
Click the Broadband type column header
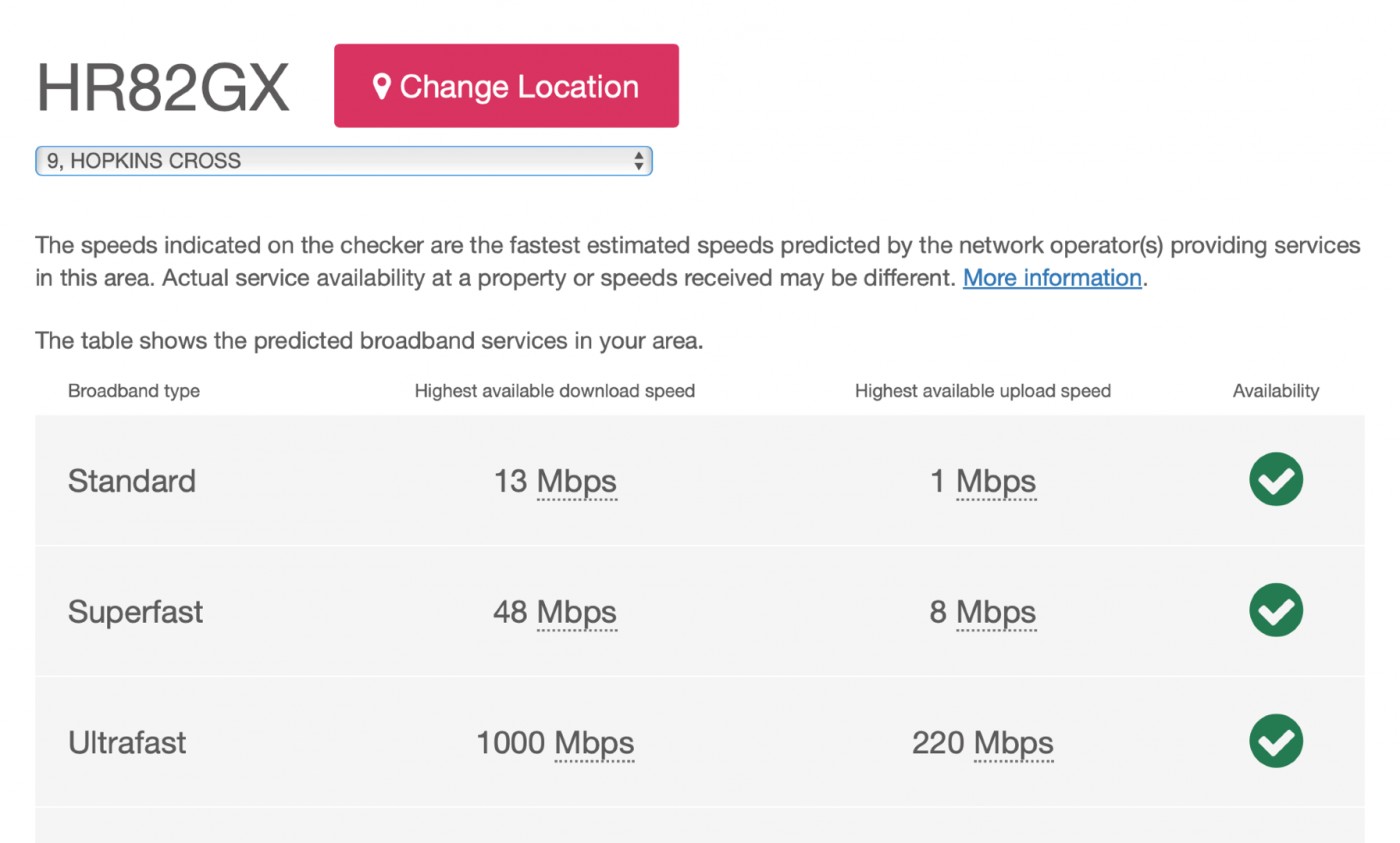134,391
